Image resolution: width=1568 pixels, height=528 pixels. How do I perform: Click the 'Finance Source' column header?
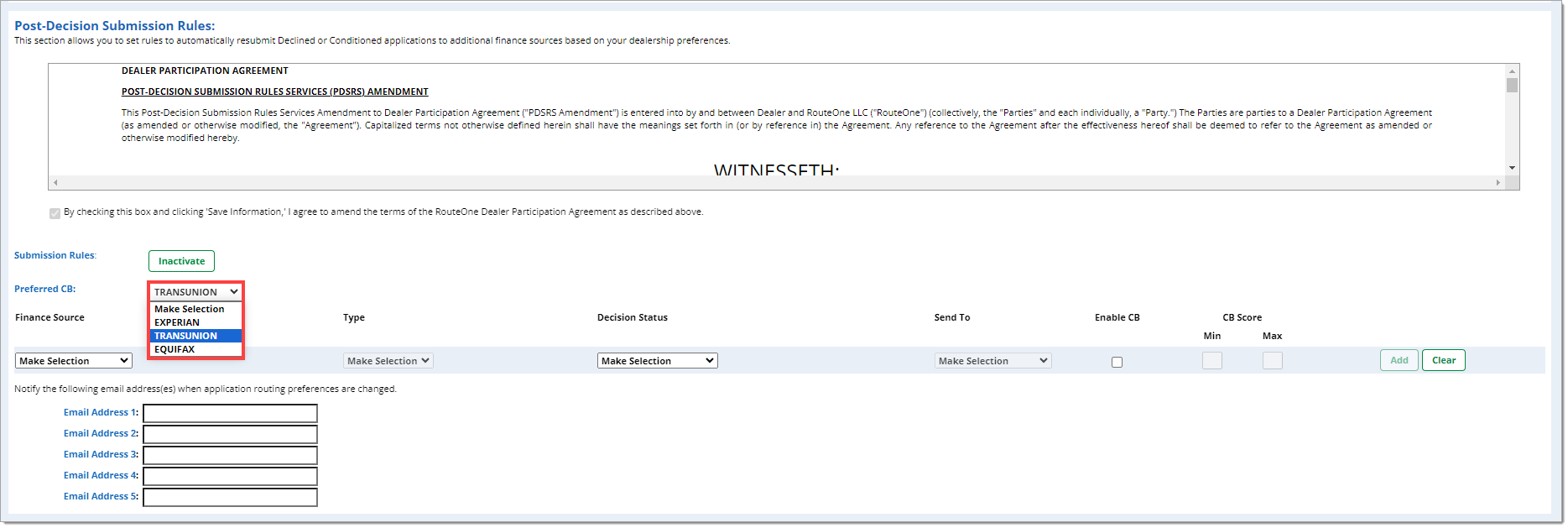[x=49, y=317]
